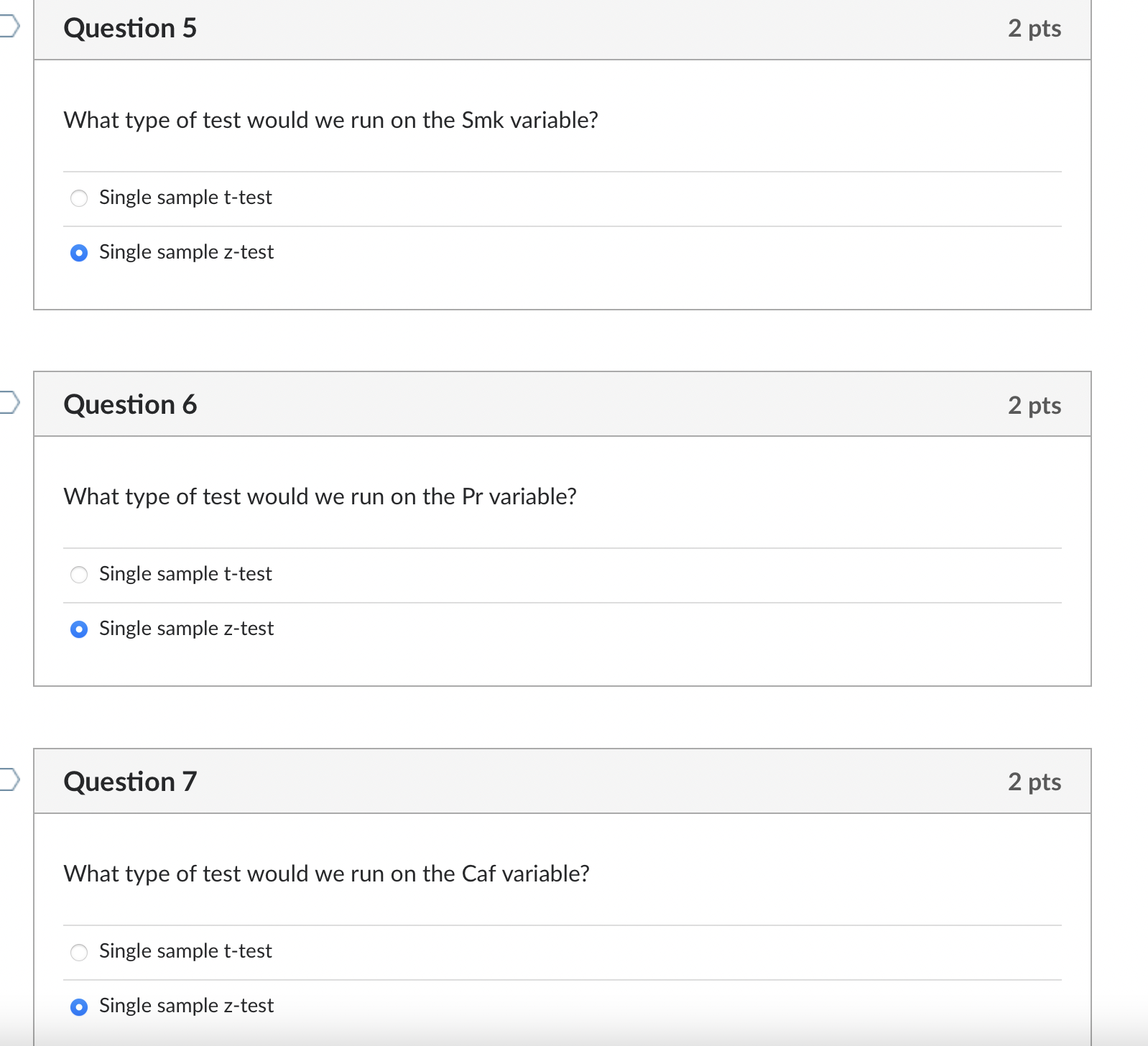This screenshot has height=1046, width=1148.
Task: Flag Question 6 with the bookmark icon
Action: tap(9, 403)
